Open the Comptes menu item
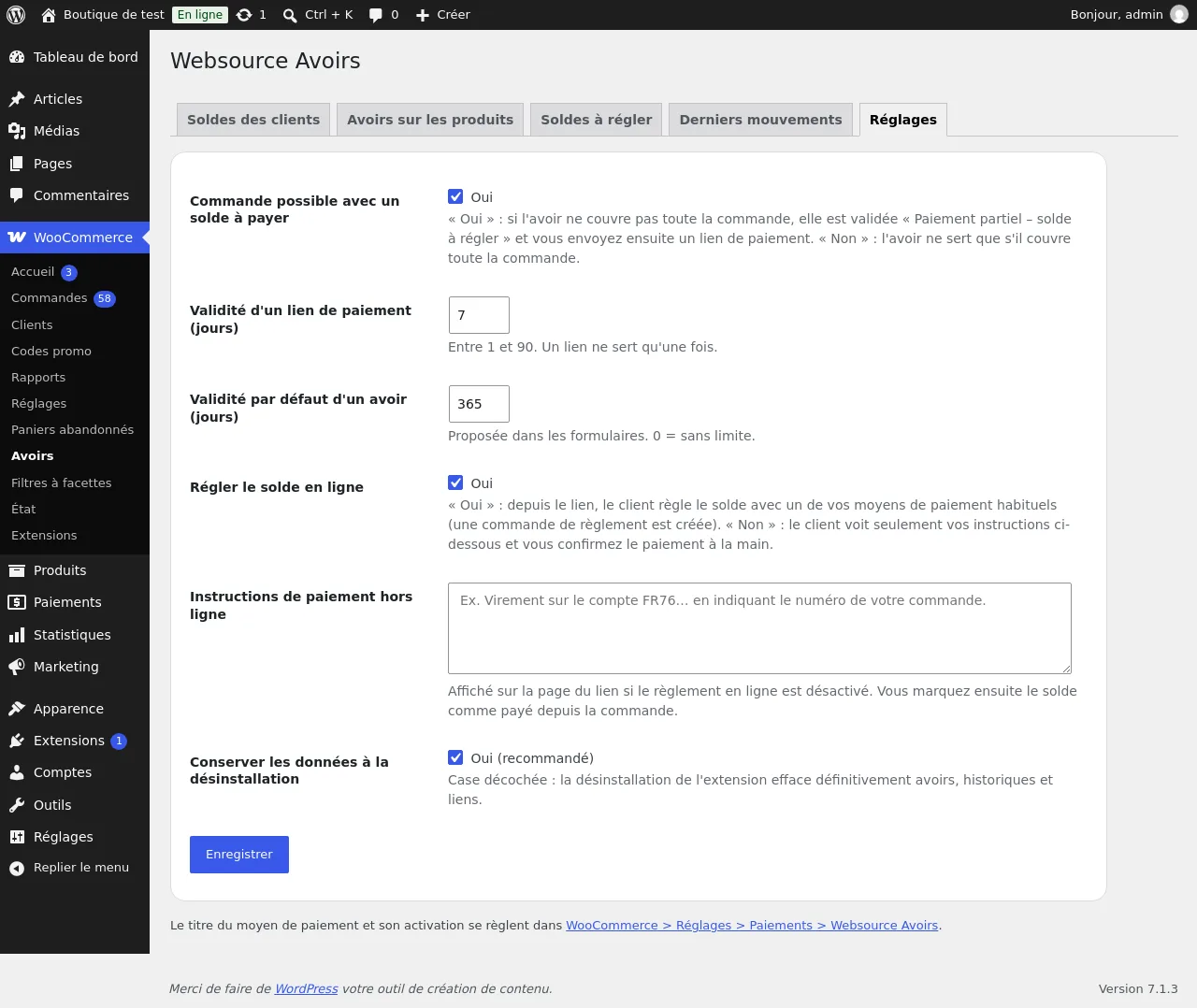The image size is (1197, 1008). tap(75, 772)
